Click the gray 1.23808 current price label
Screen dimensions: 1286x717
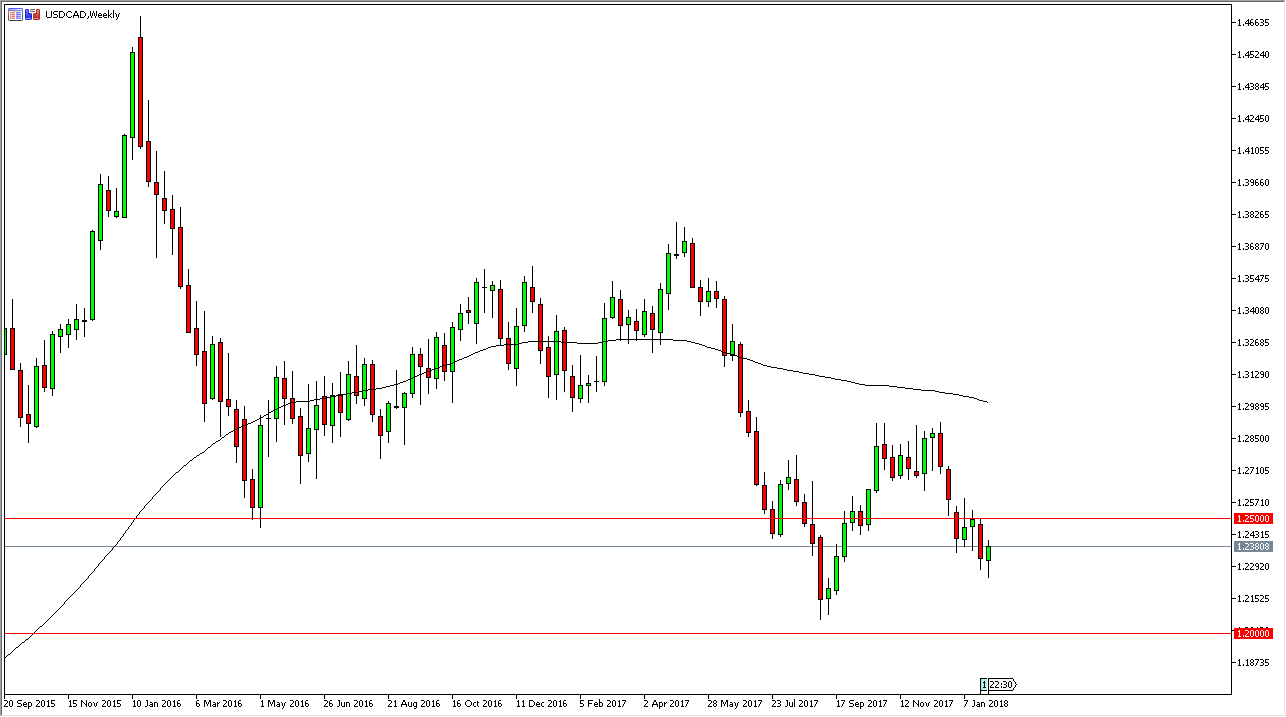(x=1253, y=547)
